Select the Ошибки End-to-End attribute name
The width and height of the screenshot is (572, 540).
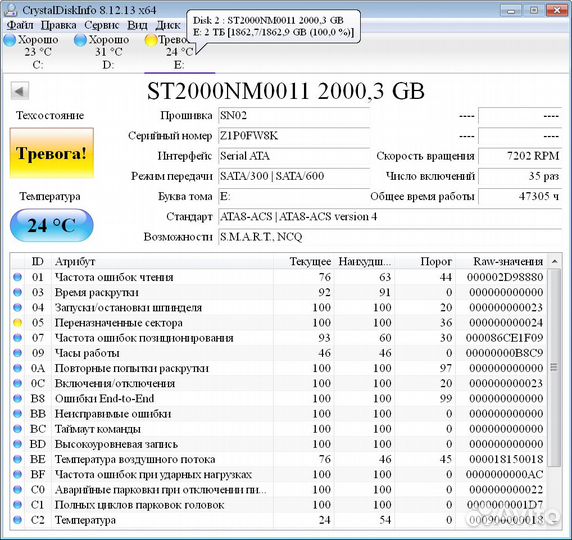104,399
